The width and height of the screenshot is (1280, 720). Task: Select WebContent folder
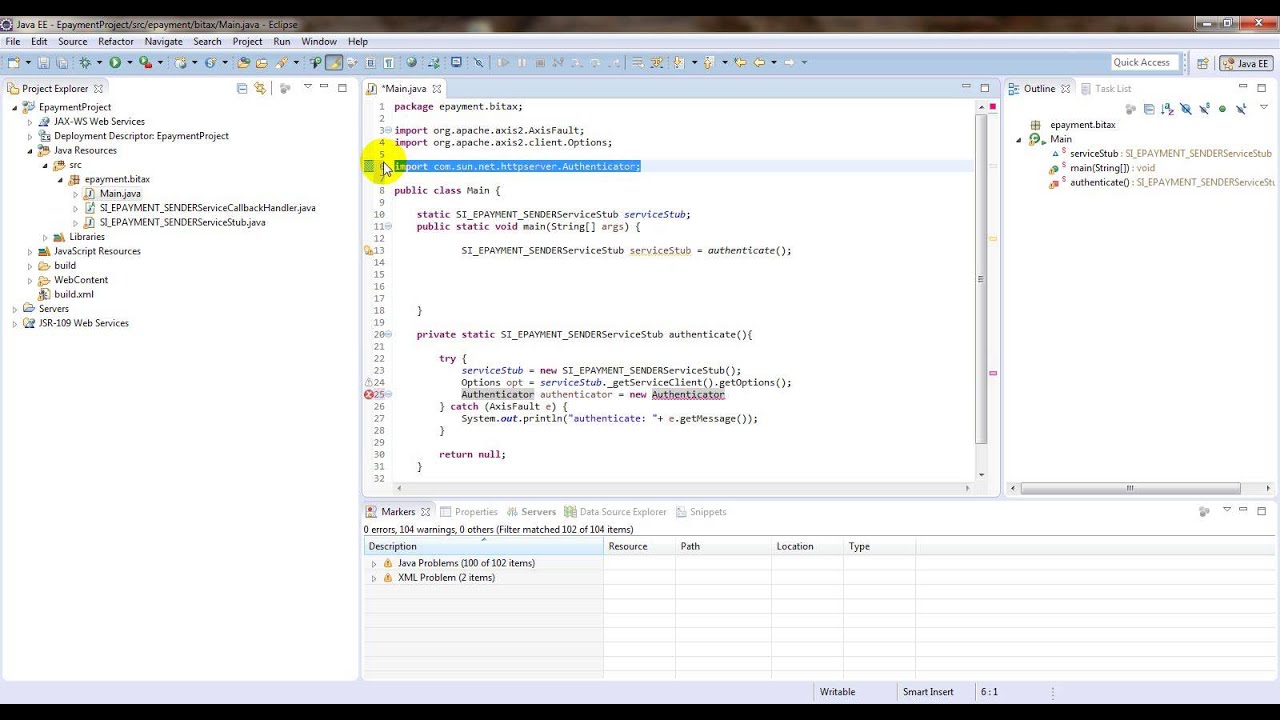tap(80, 280)
